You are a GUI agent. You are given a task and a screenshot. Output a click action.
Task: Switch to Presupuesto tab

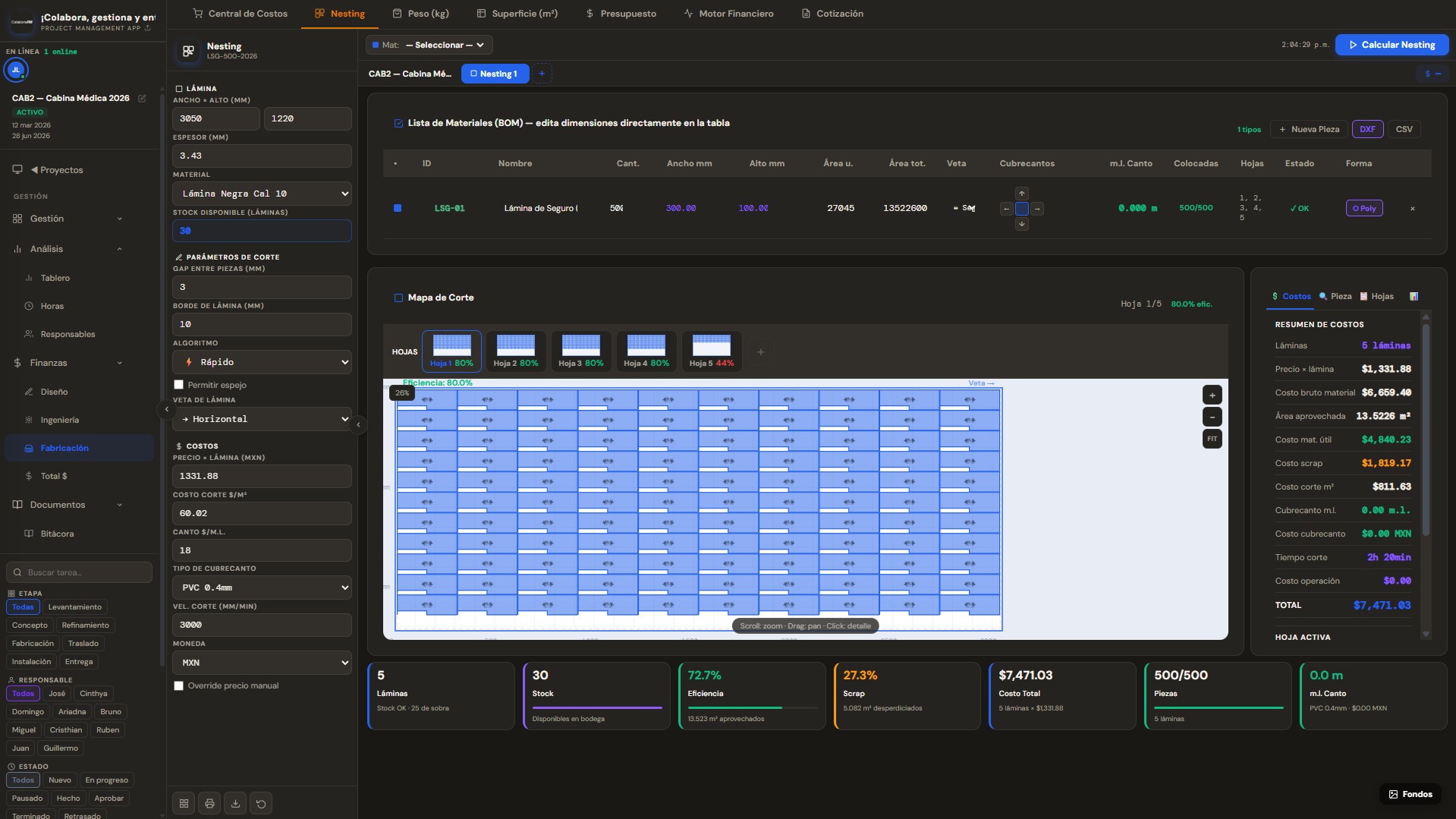[x=621, y=14]
